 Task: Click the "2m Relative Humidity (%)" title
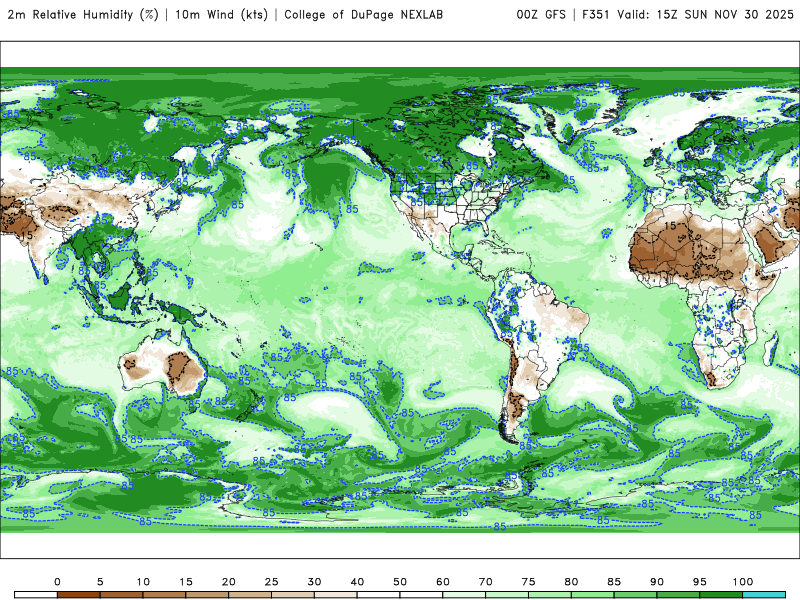point(83,15)
